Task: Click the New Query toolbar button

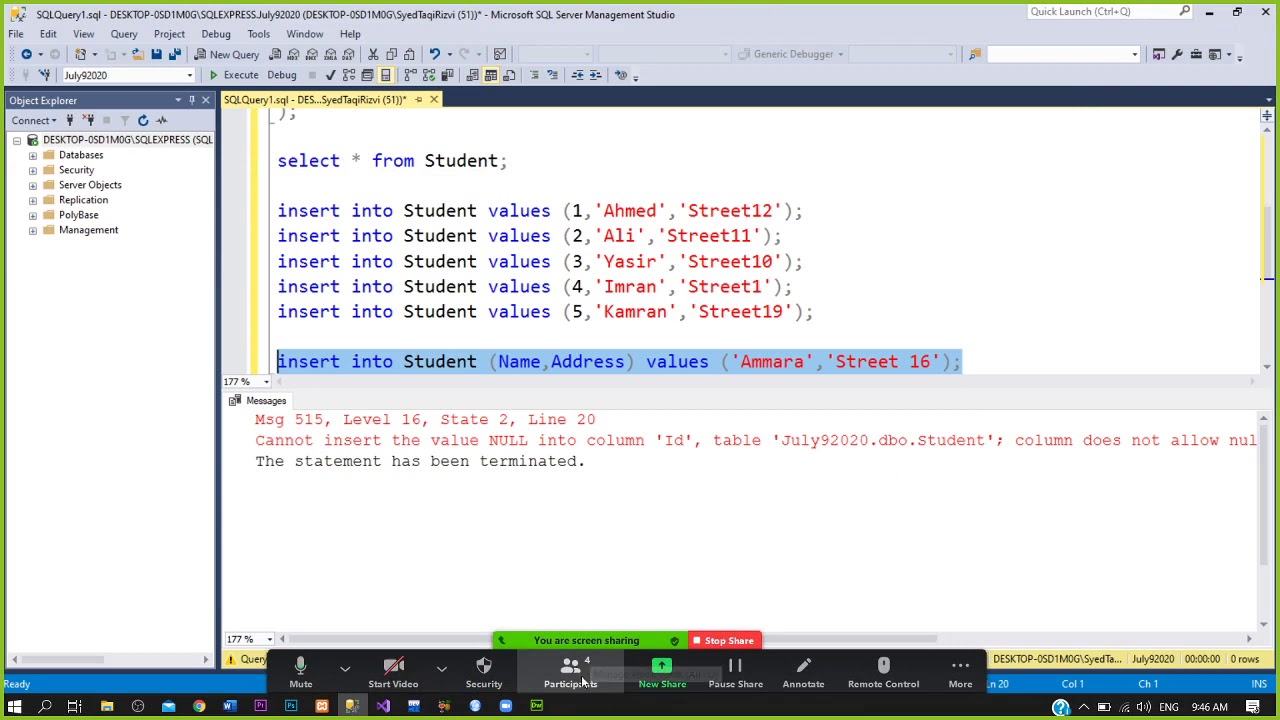Action: (x=227, y=54)
